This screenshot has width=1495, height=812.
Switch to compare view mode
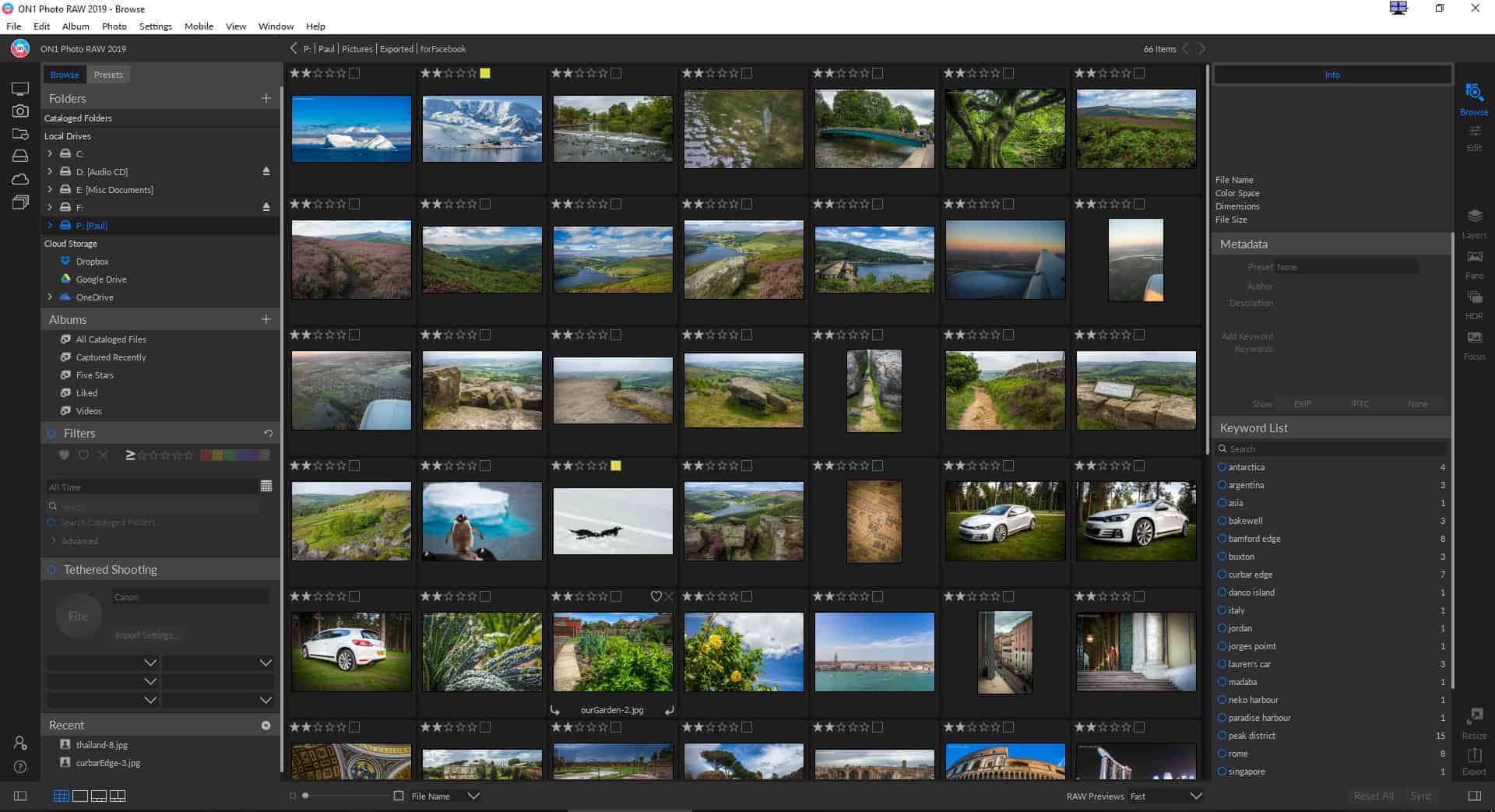(x=118, y=796)
